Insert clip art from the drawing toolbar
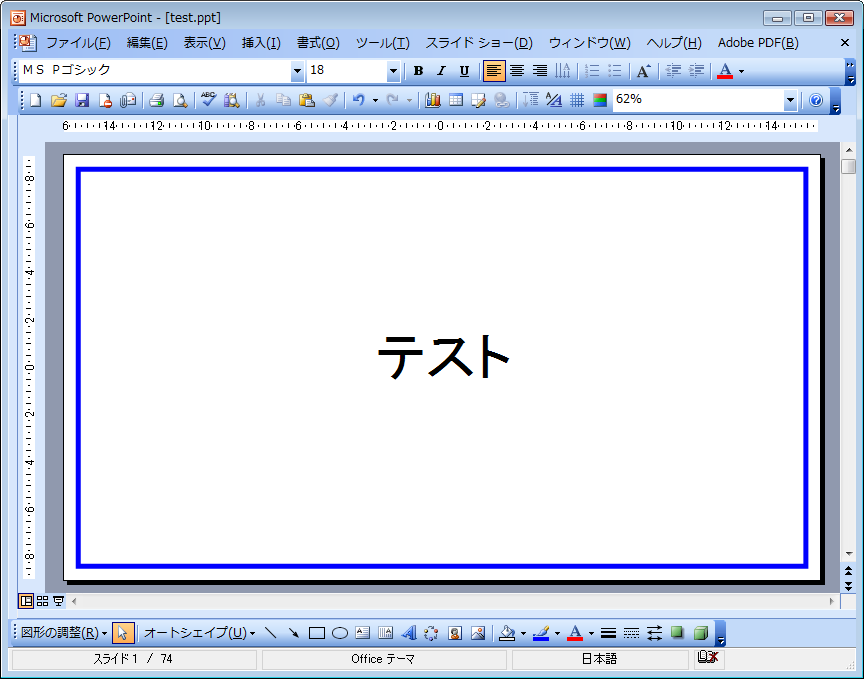Screen dimensions: 864x679 coord(455,633)
